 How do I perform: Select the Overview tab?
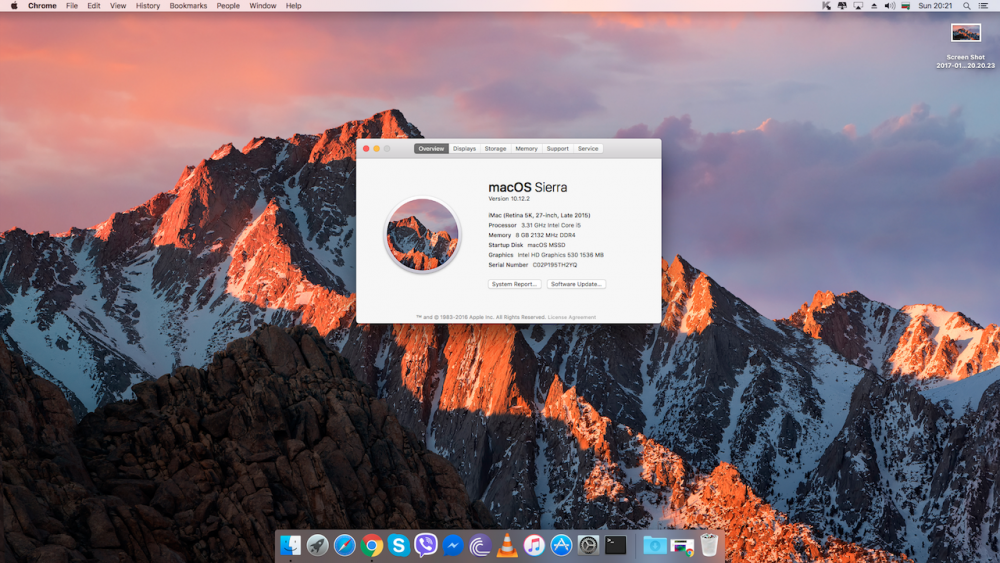[431, 149]
